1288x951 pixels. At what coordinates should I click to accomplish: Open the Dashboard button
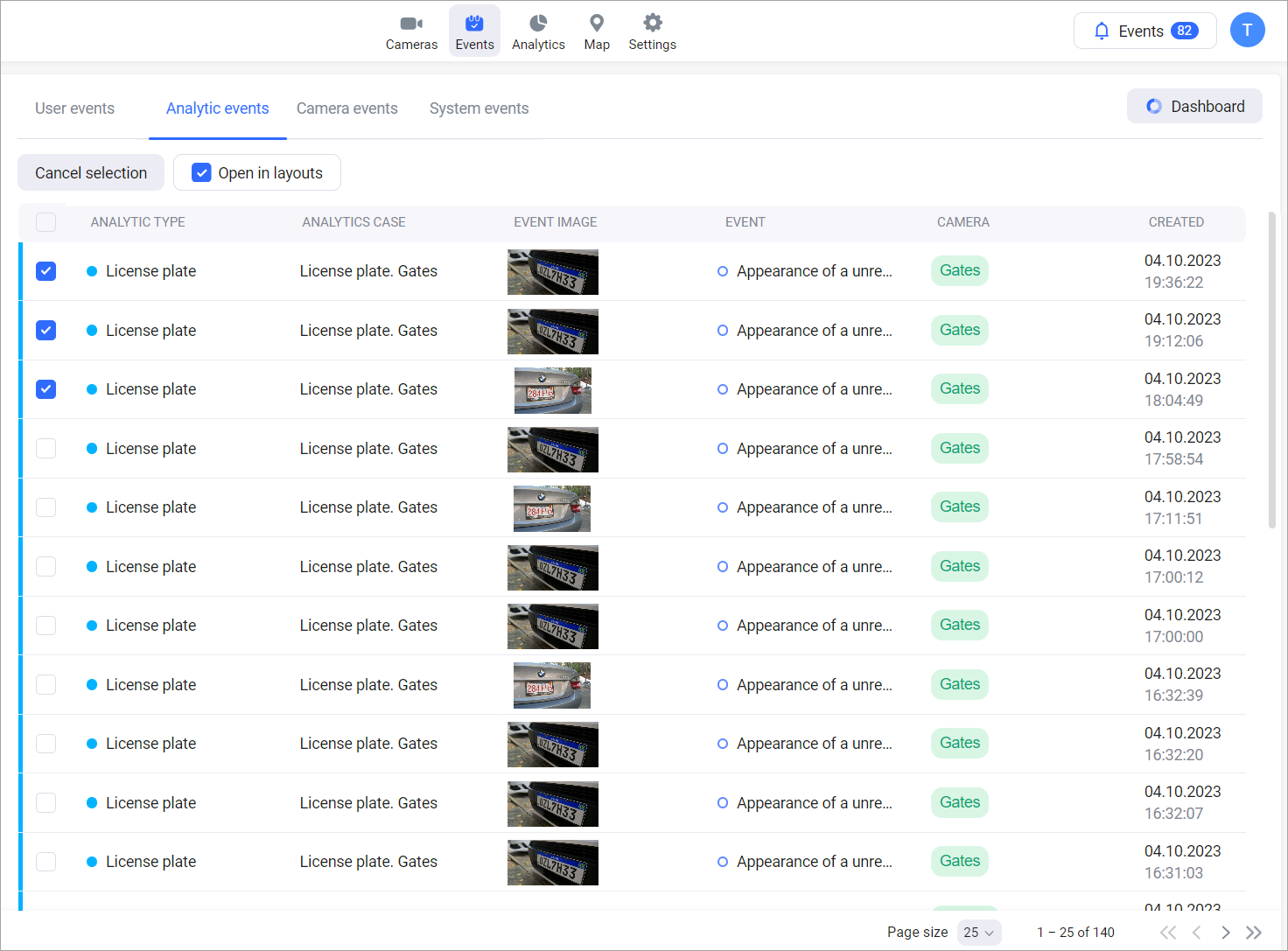click(1194, 107)
